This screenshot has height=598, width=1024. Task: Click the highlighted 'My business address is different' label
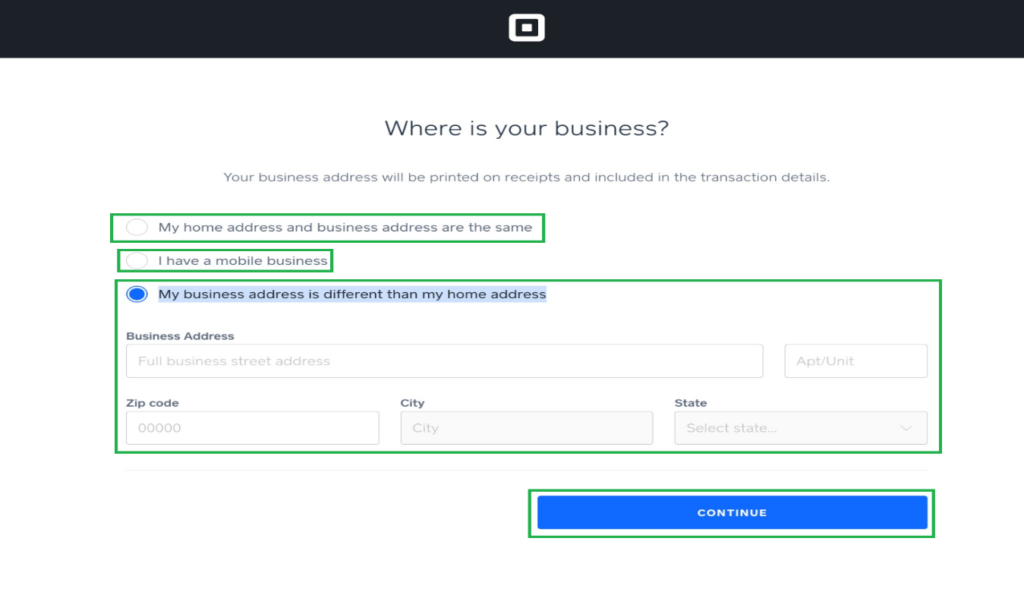352,294
